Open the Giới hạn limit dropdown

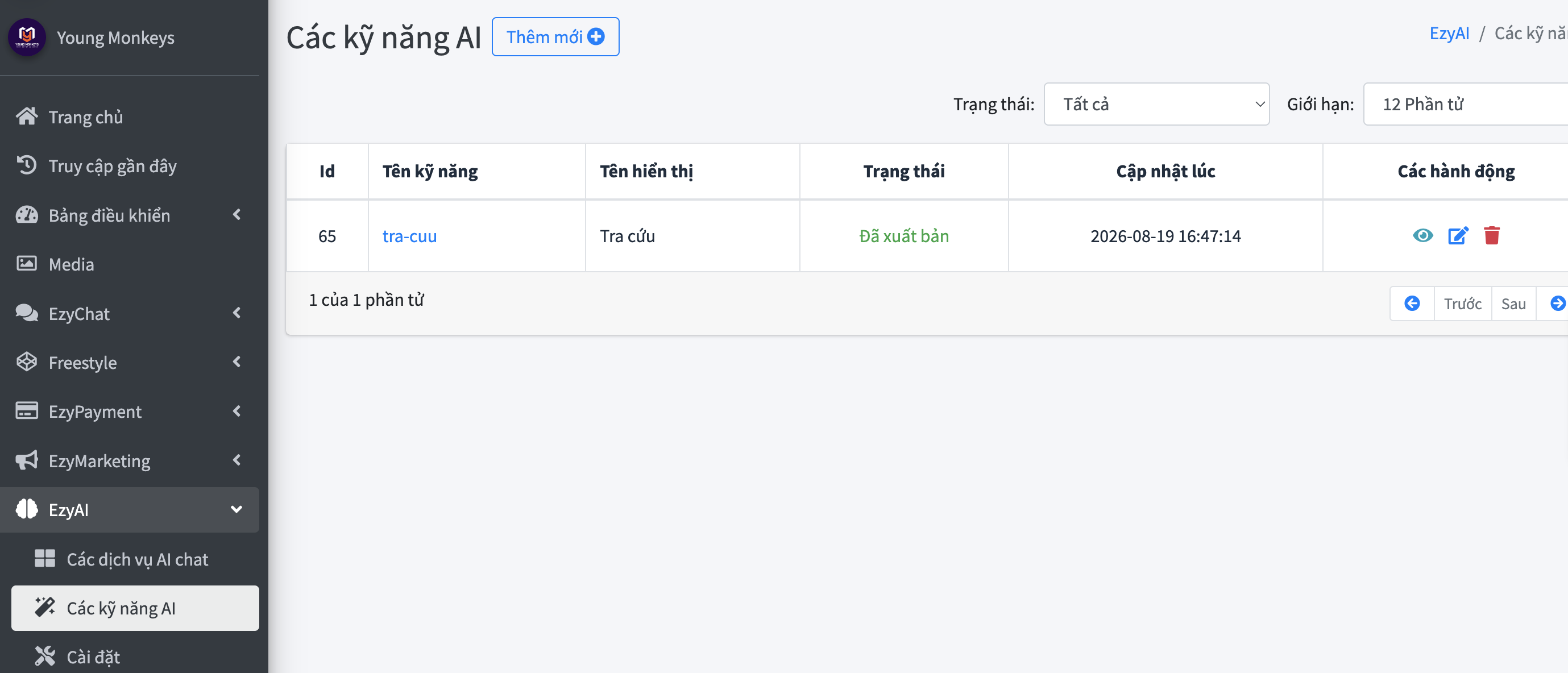click(1466, 104)
